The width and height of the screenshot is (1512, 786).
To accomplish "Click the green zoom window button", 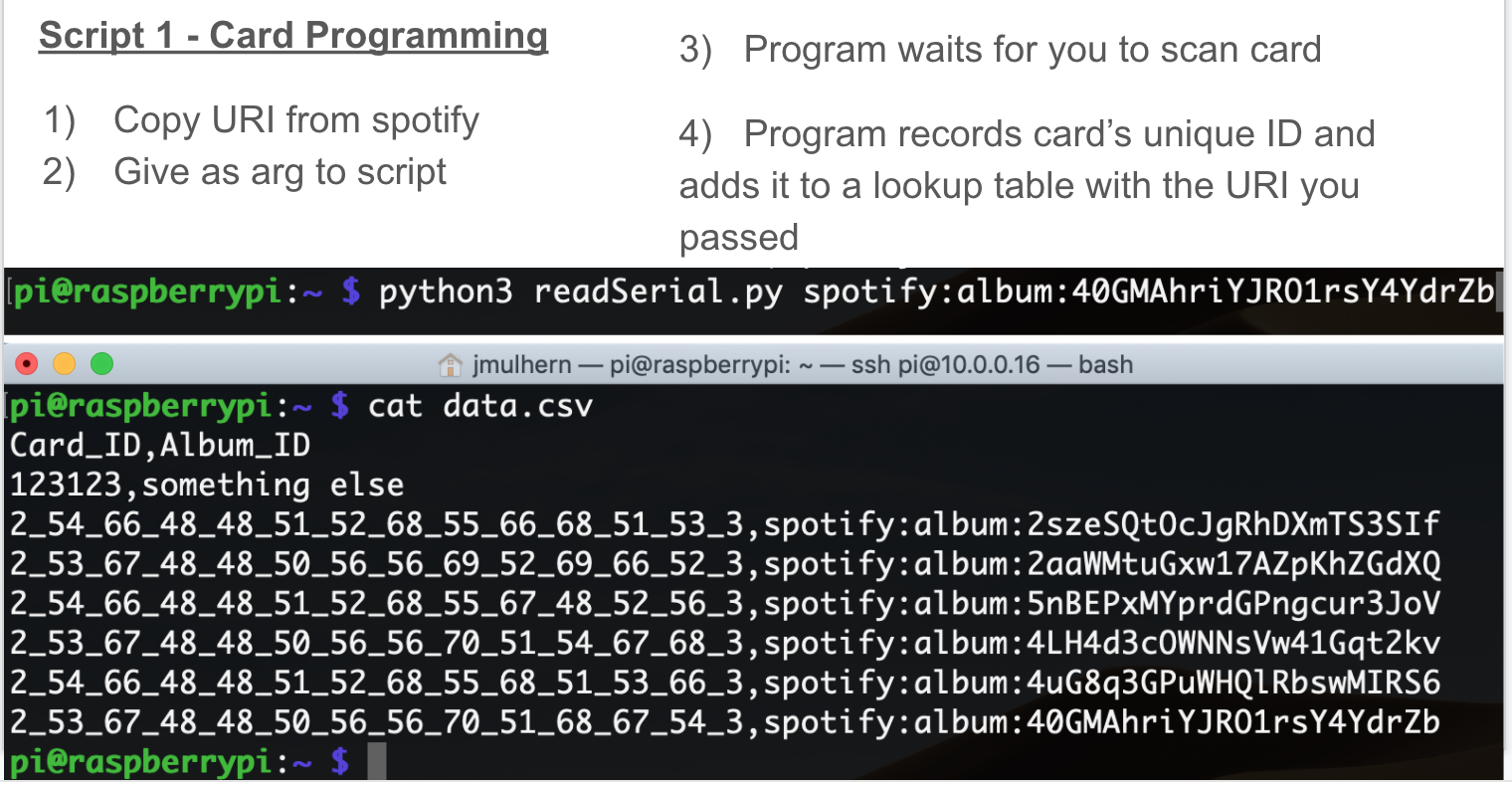I will 101,364.
